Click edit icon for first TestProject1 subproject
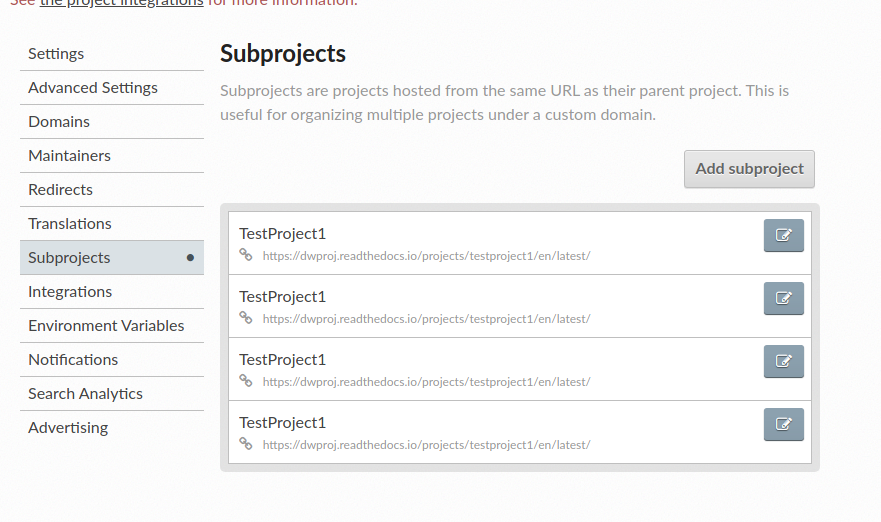The height and width of the screenshot is (522, 881). click(783, 235)
